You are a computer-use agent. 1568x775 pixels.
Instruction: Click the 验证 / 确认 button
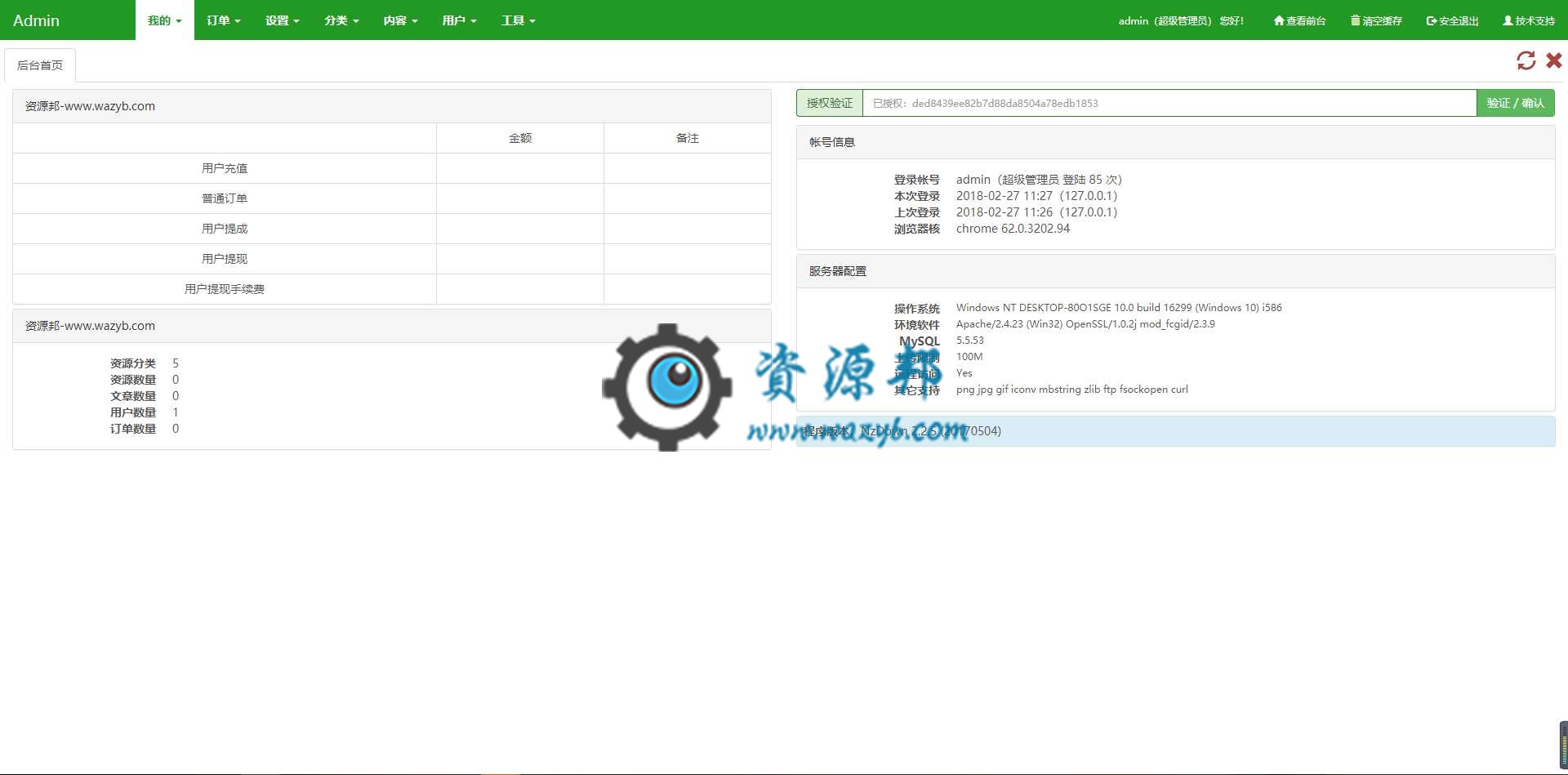1515,103
